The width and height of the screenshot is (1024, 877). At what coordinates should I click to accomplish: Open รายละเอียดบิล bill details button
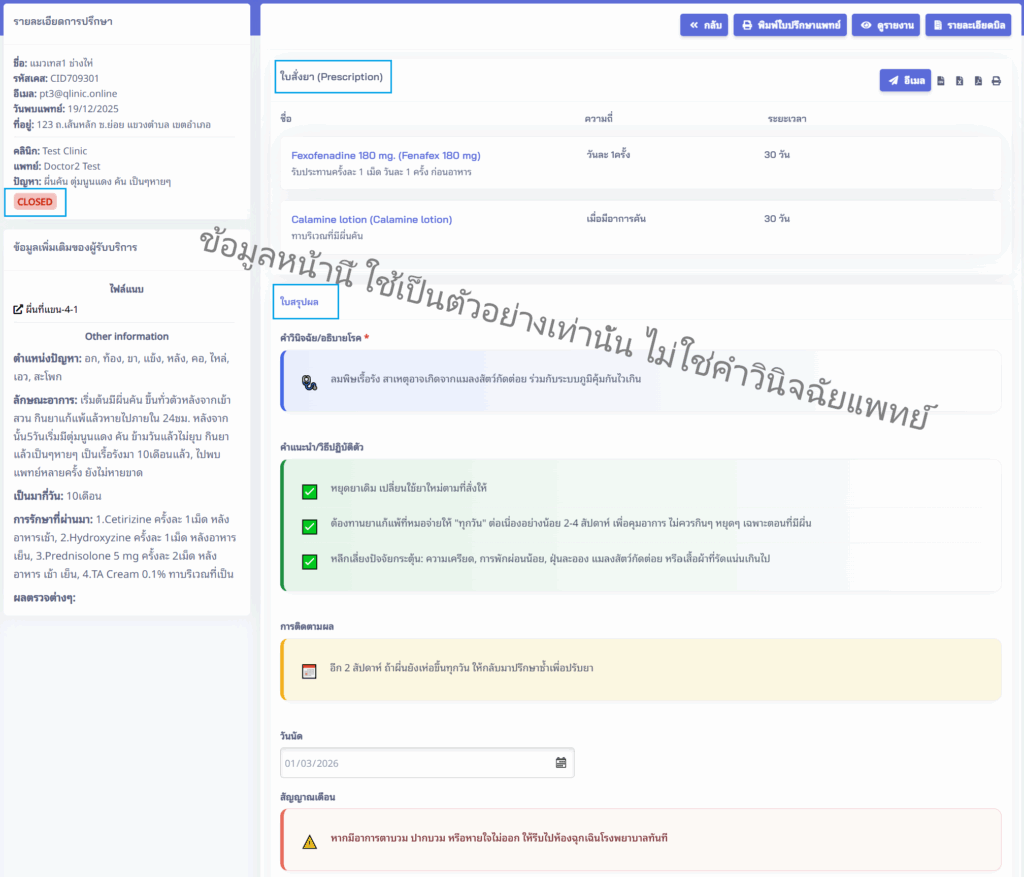(968, 25)
